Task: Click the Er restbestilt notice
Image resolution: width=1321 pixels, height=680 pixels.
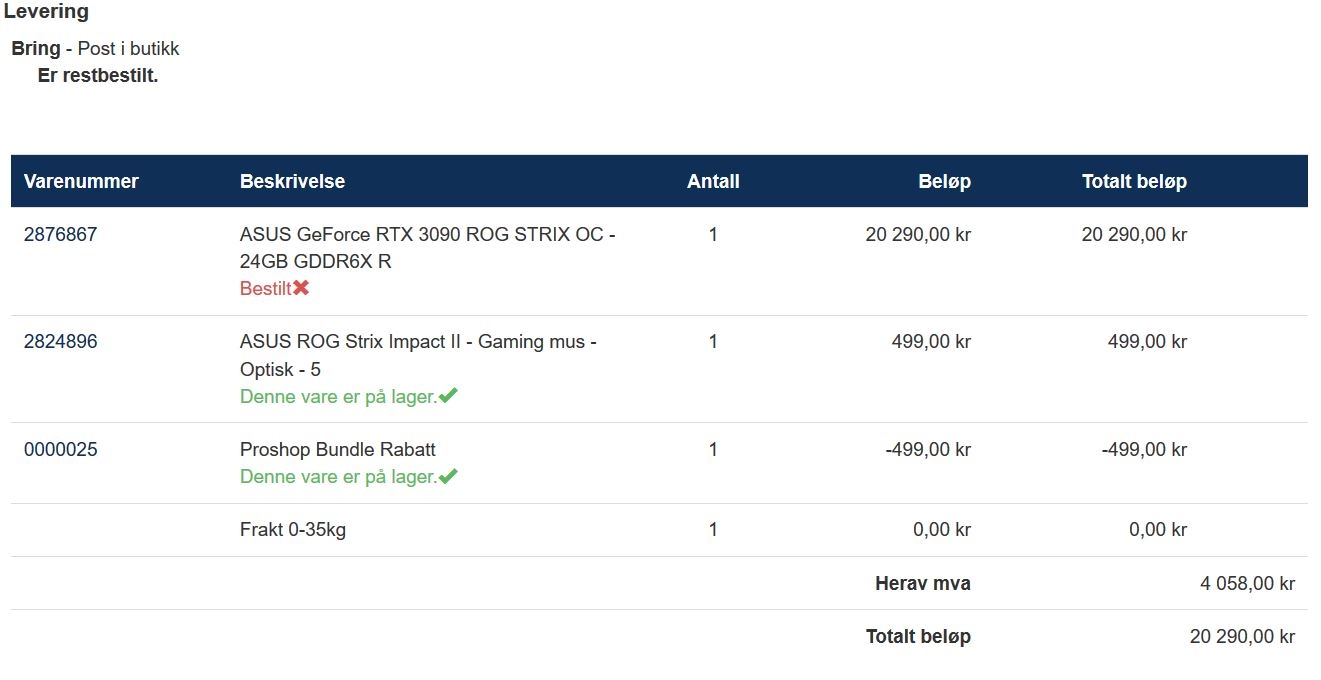Action: [98, 76]
